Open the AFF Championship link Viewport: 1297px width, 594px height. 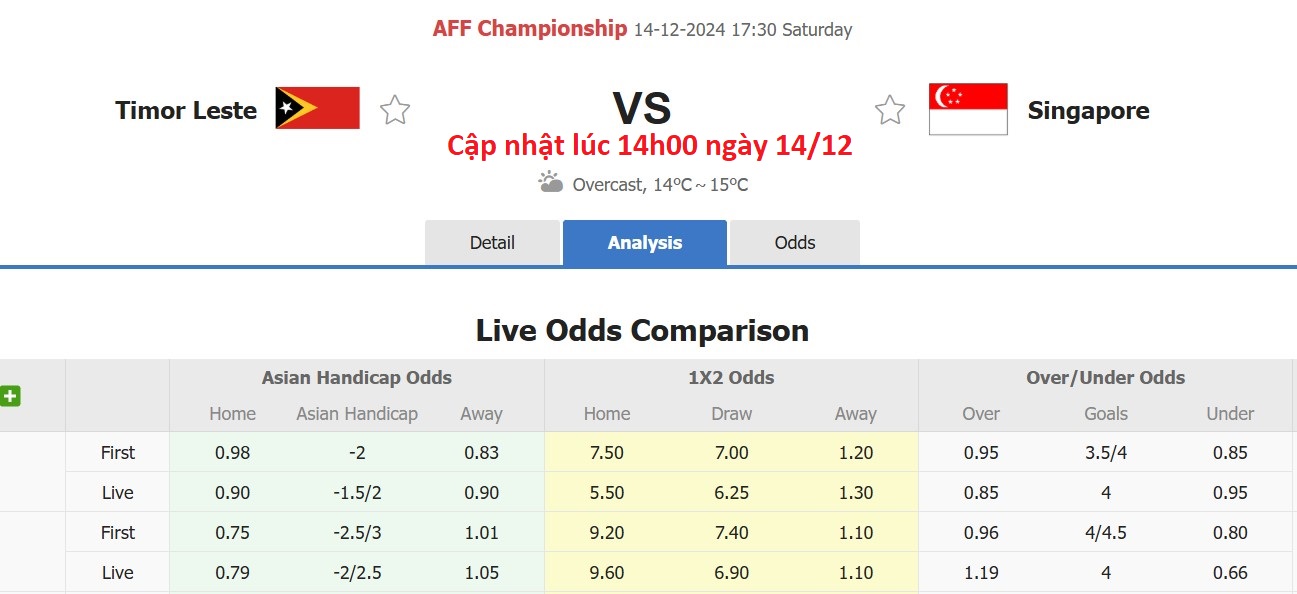(531, 28)
